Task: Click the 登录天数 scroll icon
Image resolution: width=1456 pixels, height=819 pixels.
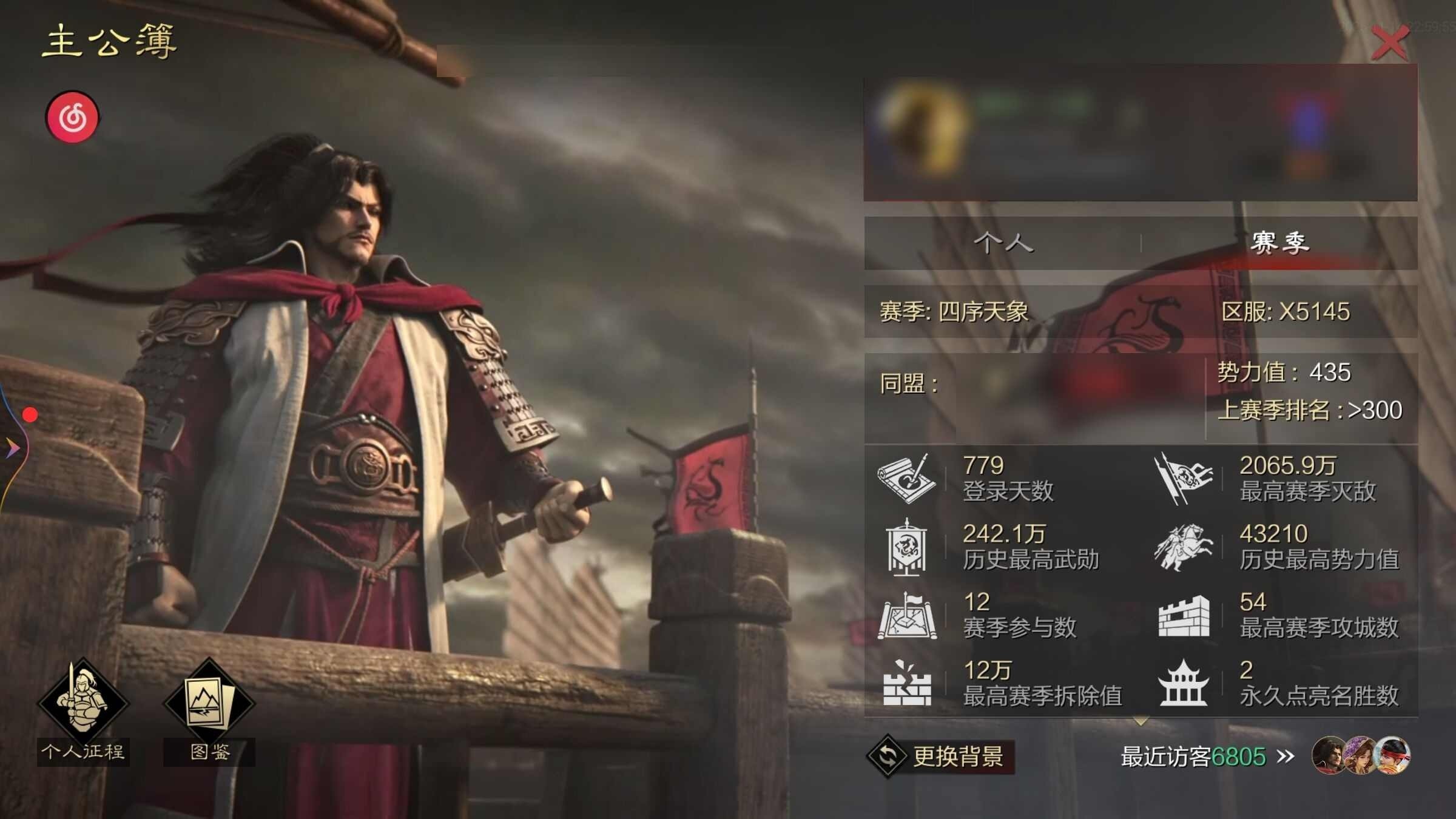Action: [x=907, y=479]
